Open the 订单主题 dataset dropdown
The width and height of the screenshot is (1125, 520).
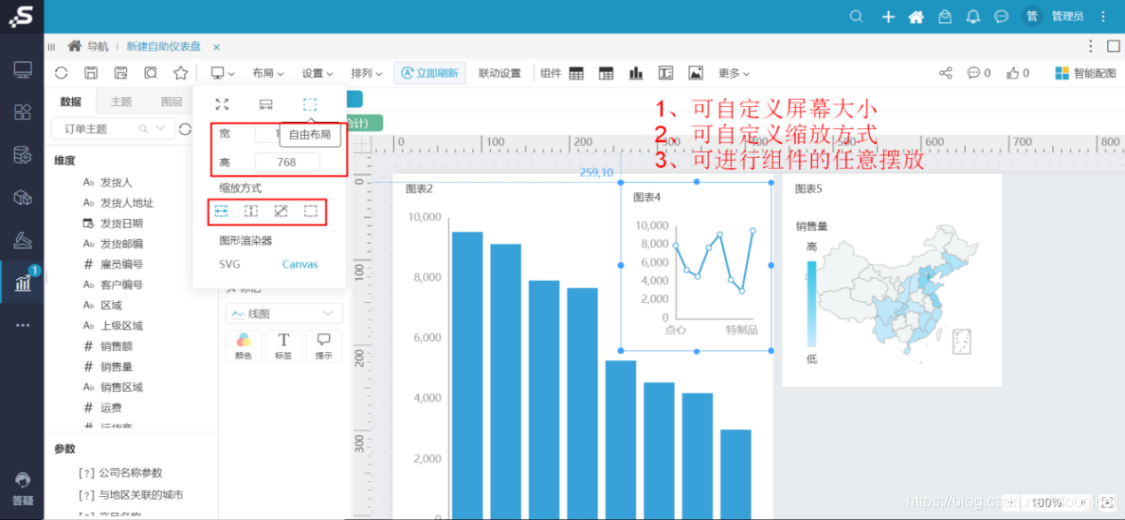(113, 129)
